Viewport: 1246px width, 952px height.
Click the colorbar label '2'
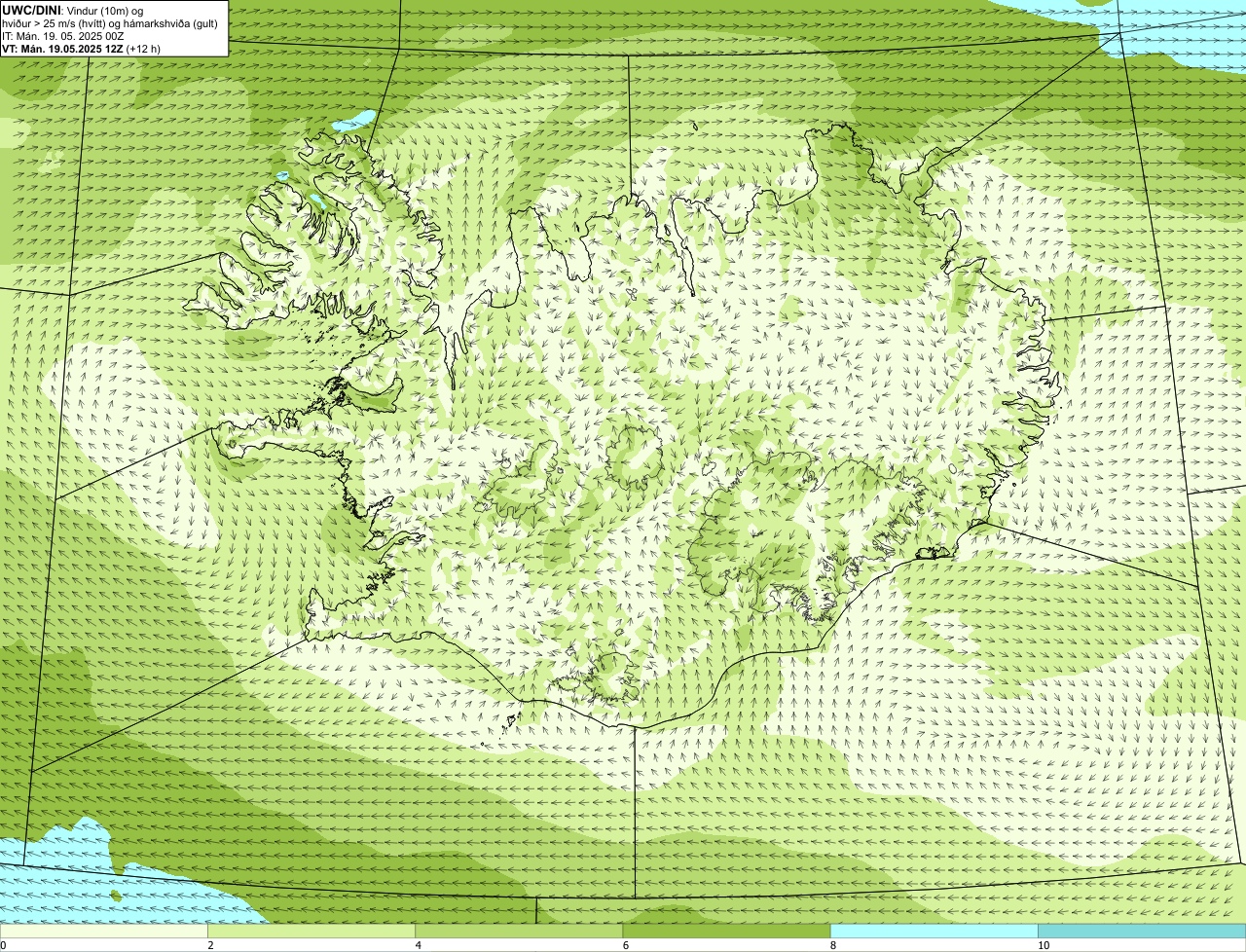click(210, 945)
